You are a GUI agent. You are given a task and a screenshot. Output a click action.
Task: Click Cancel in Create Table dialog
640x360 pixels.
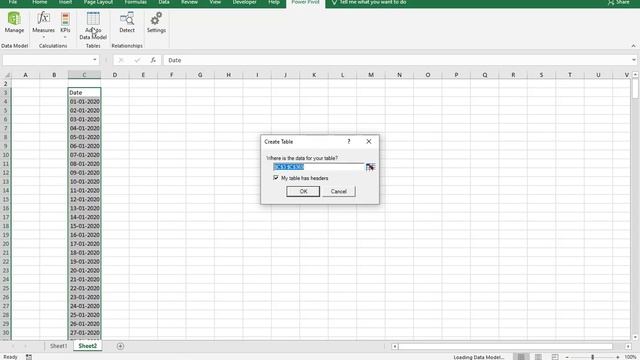click(339, 191)
